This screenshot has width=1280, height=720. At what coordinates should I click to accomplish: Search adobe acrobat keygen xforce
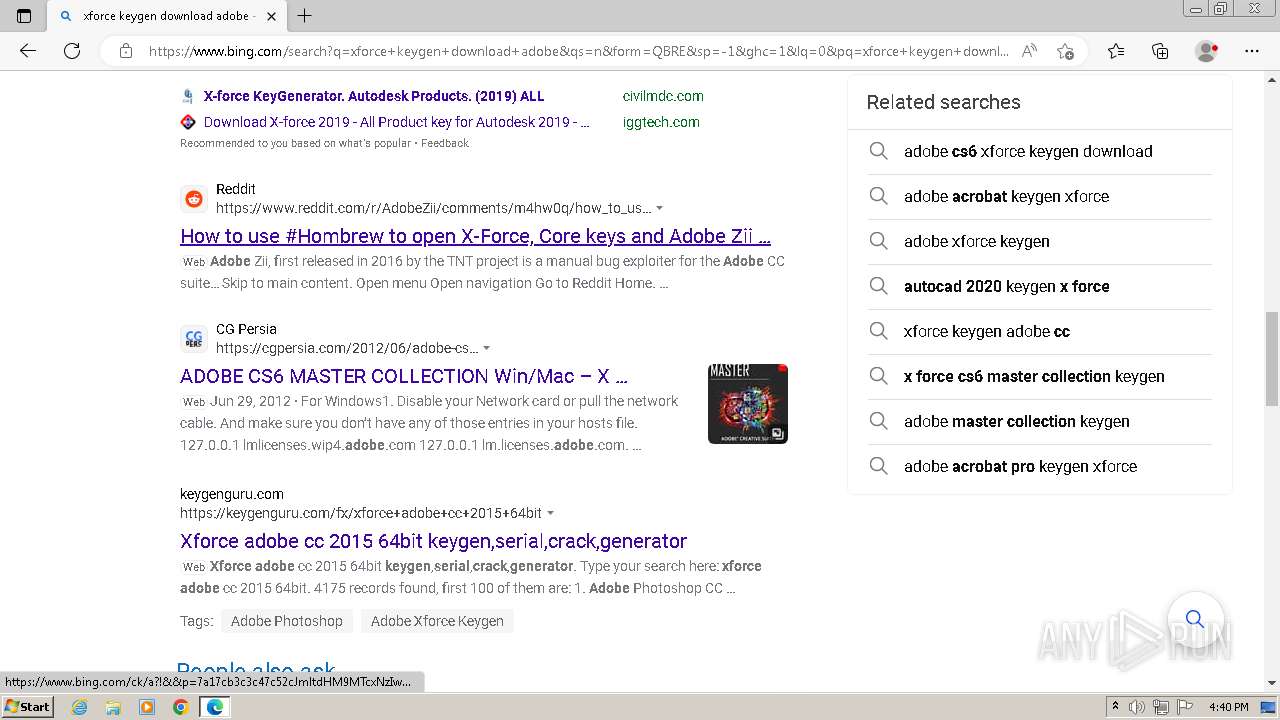1039,196
